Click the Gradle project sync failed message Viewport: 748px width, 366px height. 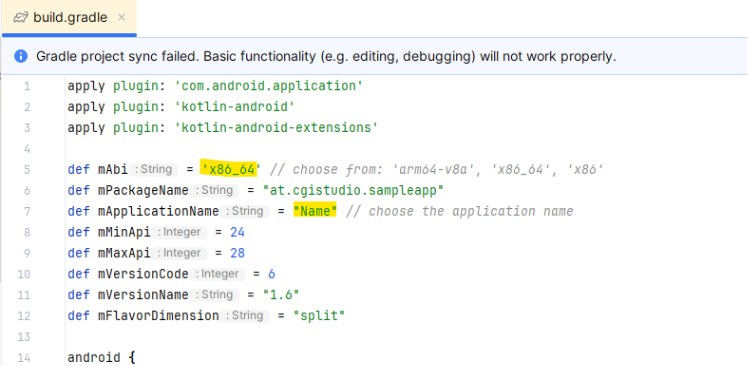(x=326, y=56)
